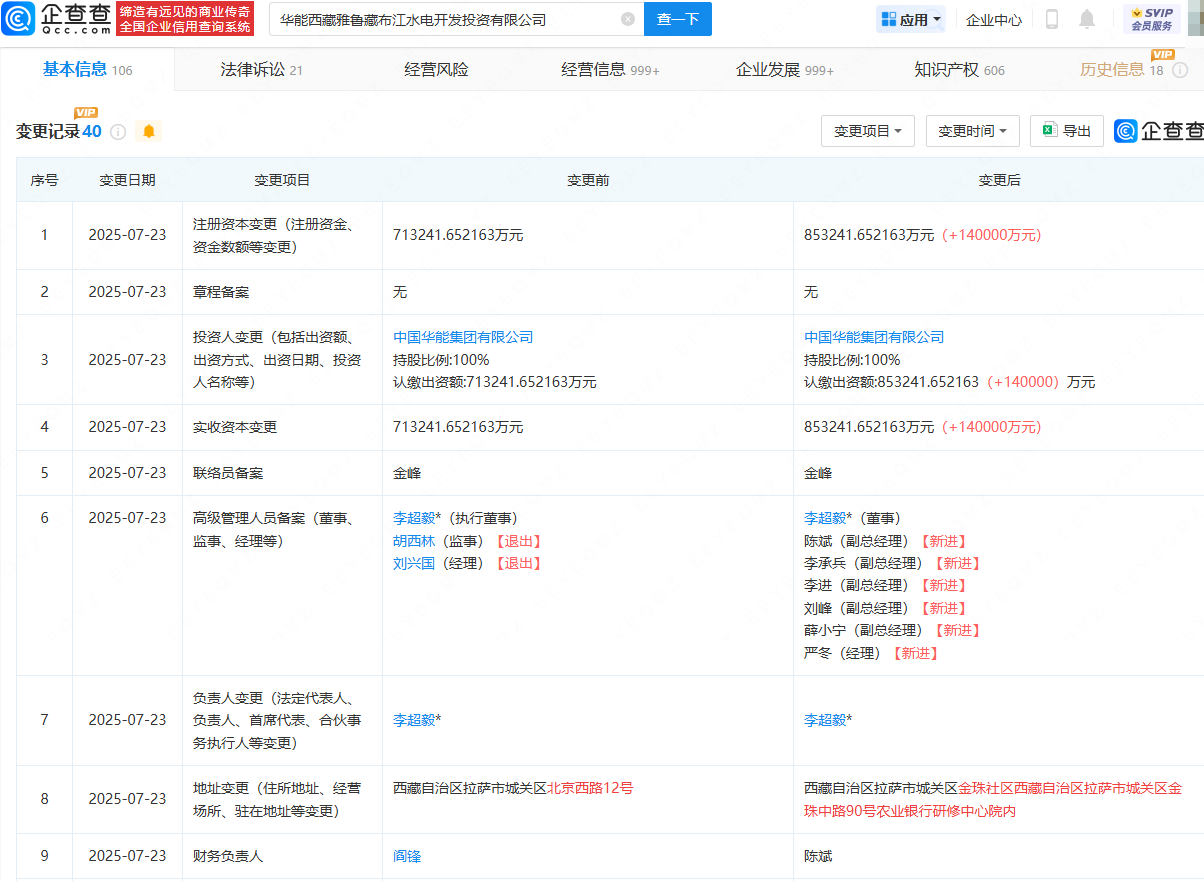Open 阎锋 link in 财务负责人 row
This screenshot has height=881, width=1204.
pyautogui.click(x=407, y=856)
